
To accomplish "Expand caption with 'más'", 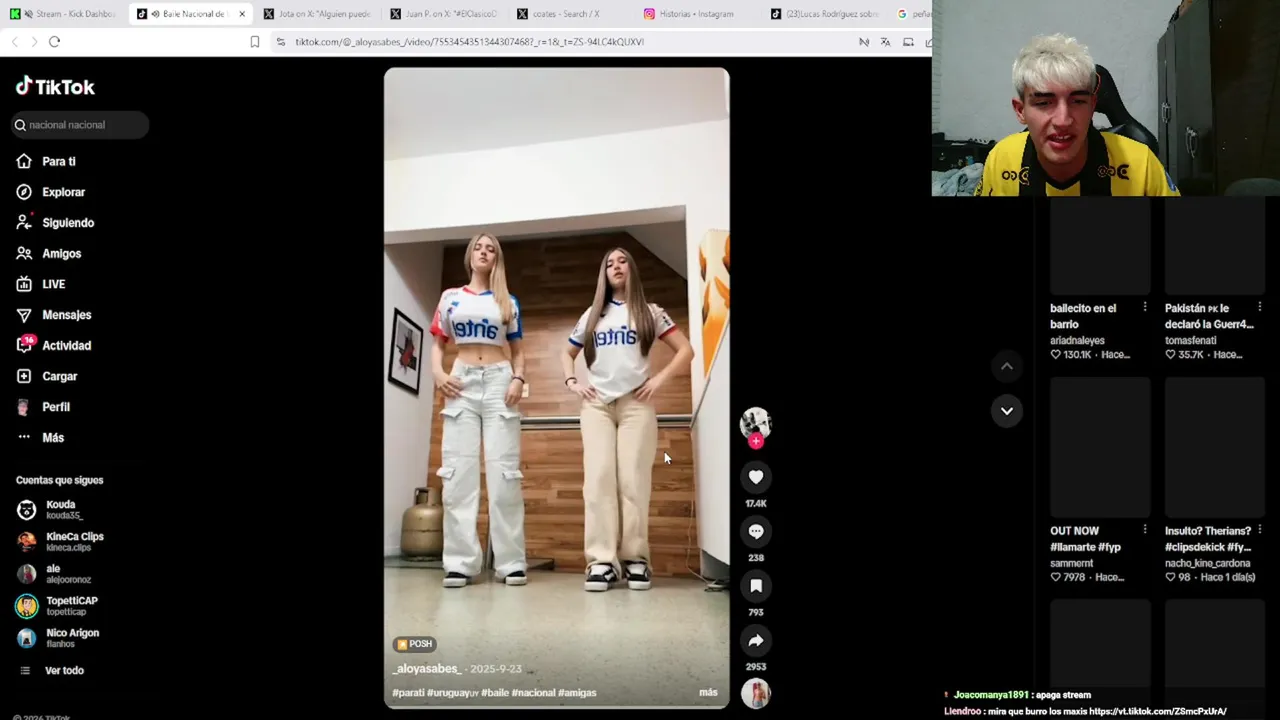I will tap(708, 692).
